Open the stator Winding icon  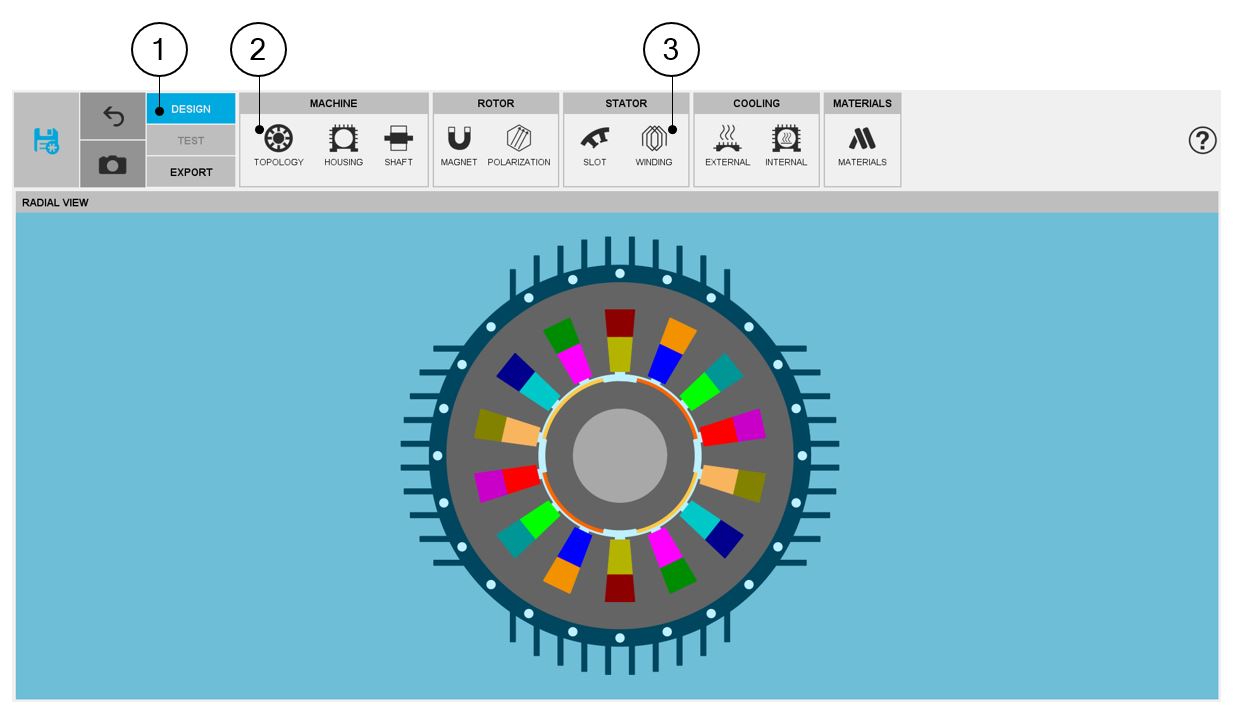coord(654,141)
